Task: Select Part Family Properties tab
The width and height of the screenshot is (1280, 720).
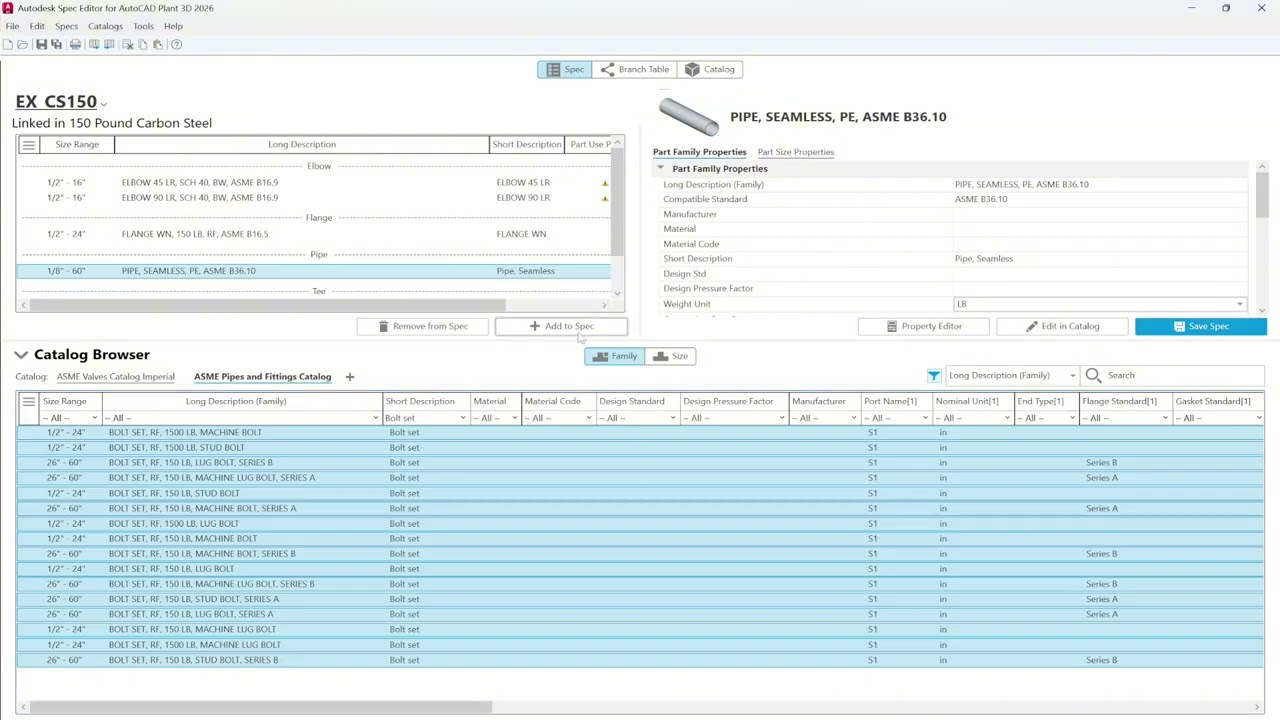Action: (699, 152)
